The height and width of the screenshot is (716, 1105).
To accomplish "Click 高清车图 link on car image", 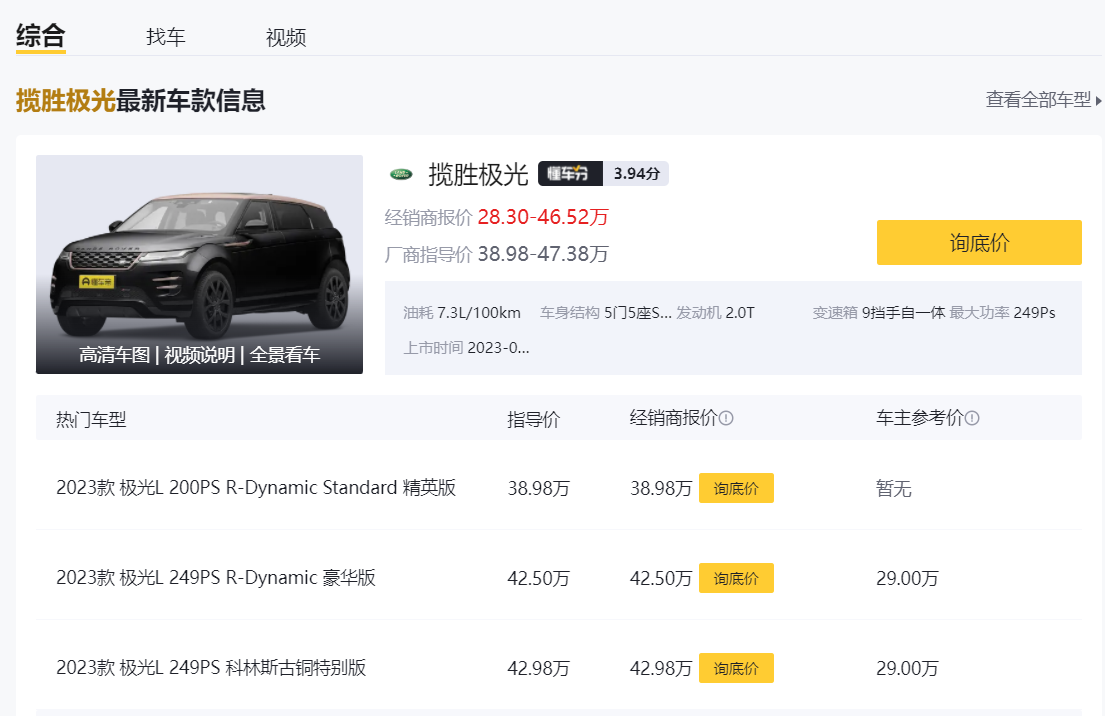I will pos(114,354).
